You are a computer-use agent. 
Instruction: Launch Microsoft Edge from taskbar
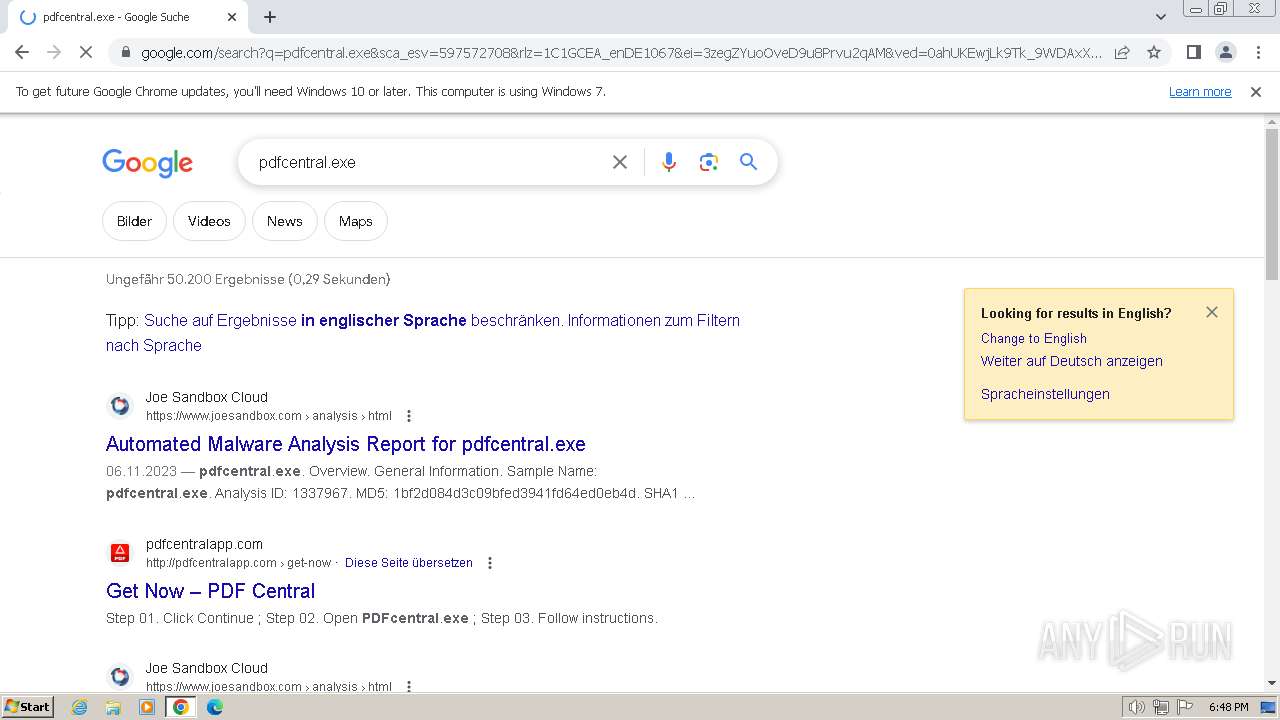pos(215,707)
